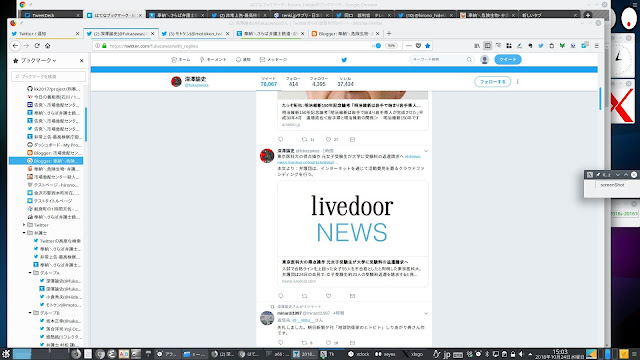Click the message icon under livedoor tweet
Viewport: 640px width, 360px height.
pyautogui.click(x=352, y=296)
